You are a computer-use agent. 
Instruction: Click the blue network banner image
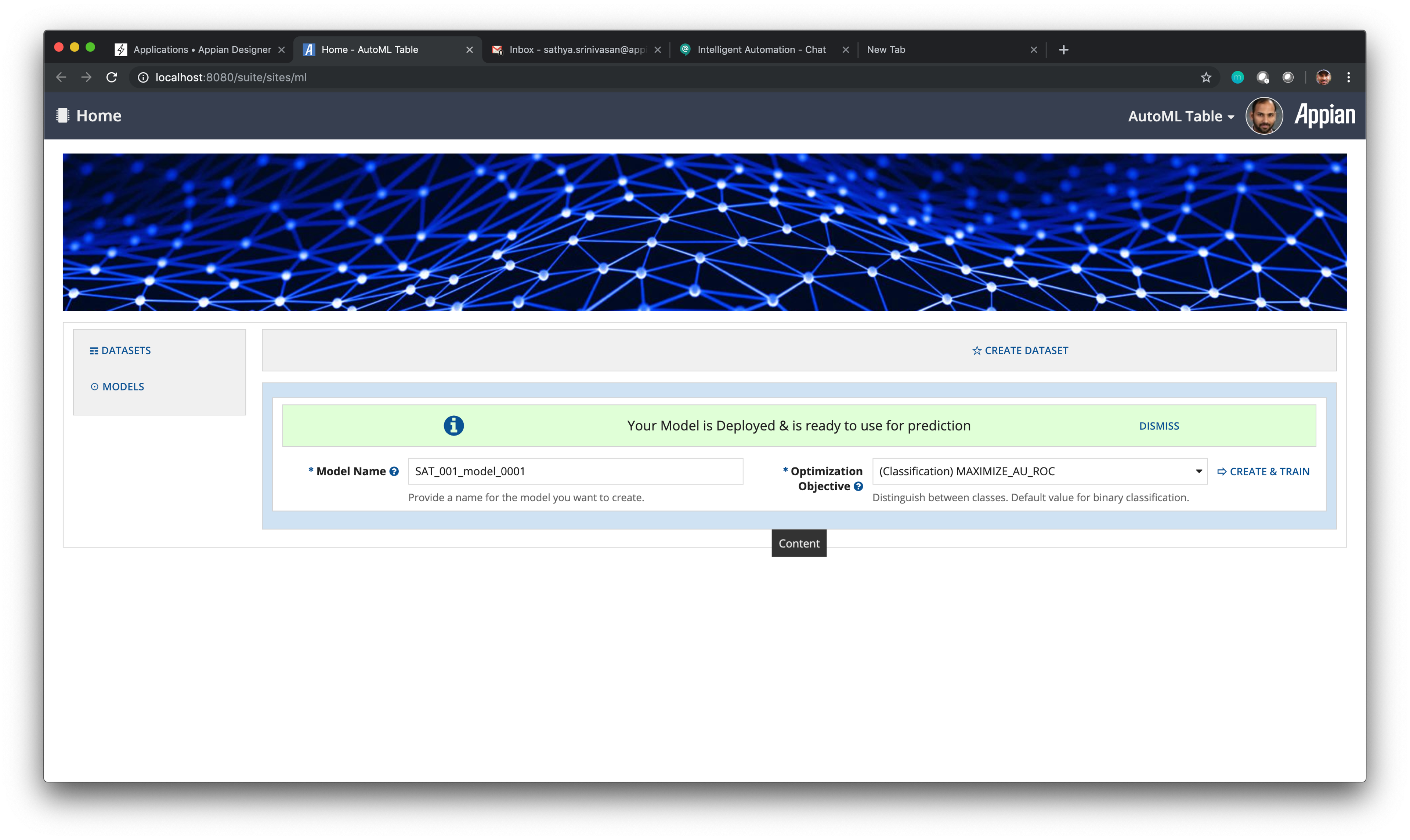pyautogui.click(x=704, y=232)
